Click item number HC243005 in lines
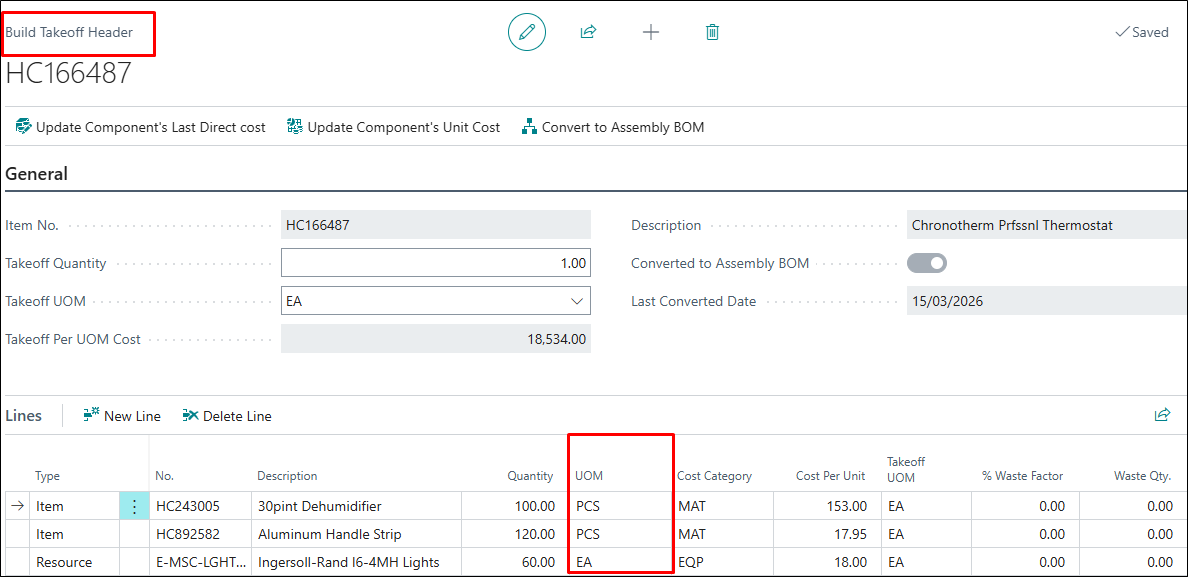 pyautogui.click(x=188, y=506)
